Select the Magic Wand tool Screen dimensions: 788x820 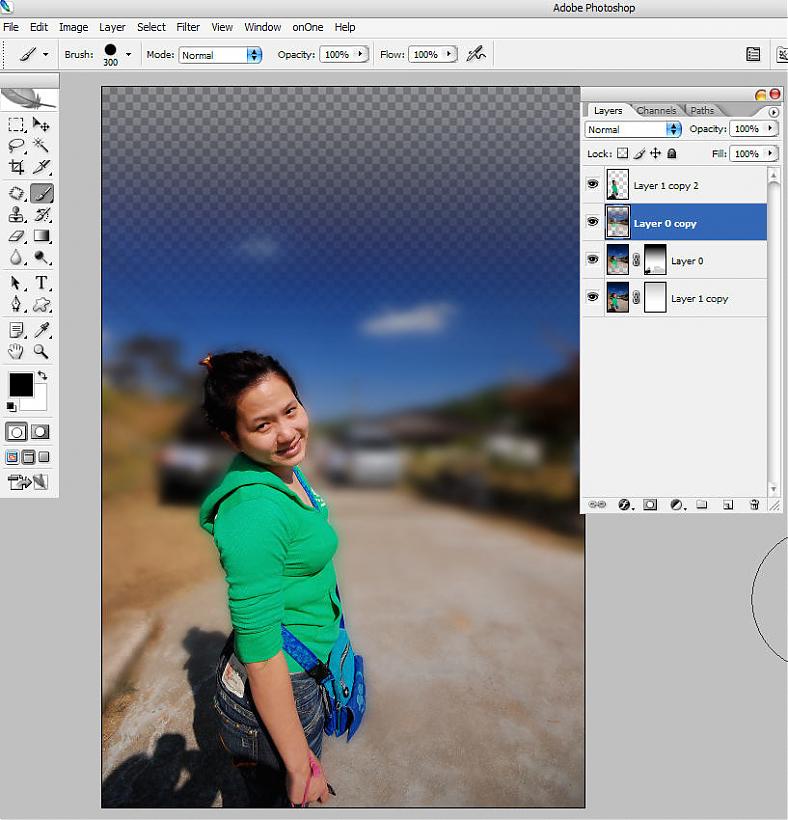coord(41,145)
